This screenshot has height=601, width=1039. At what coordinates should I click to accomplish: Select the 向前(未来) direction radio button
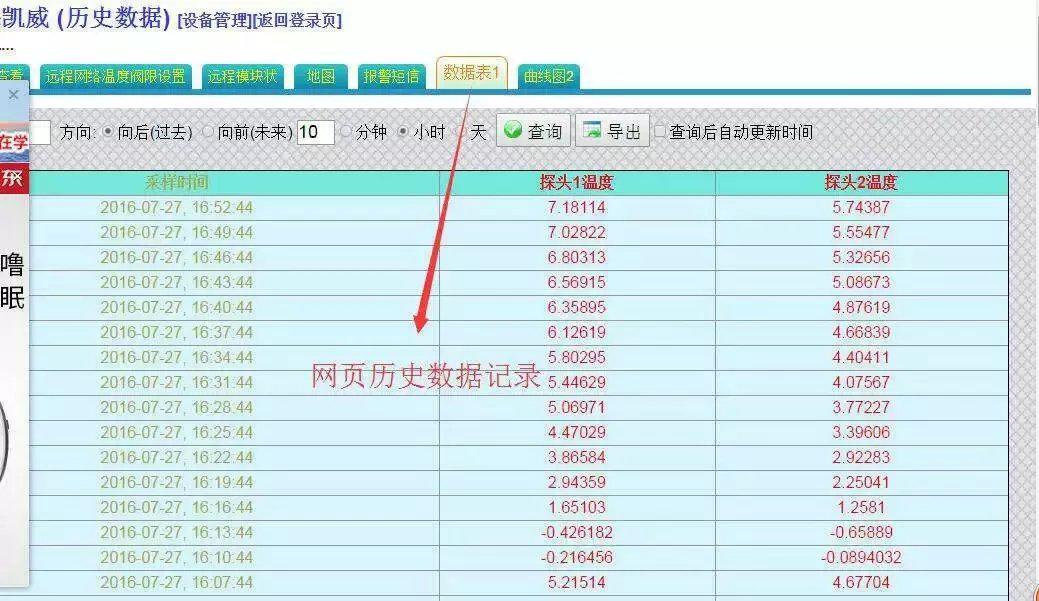click(x=208, y=132)
